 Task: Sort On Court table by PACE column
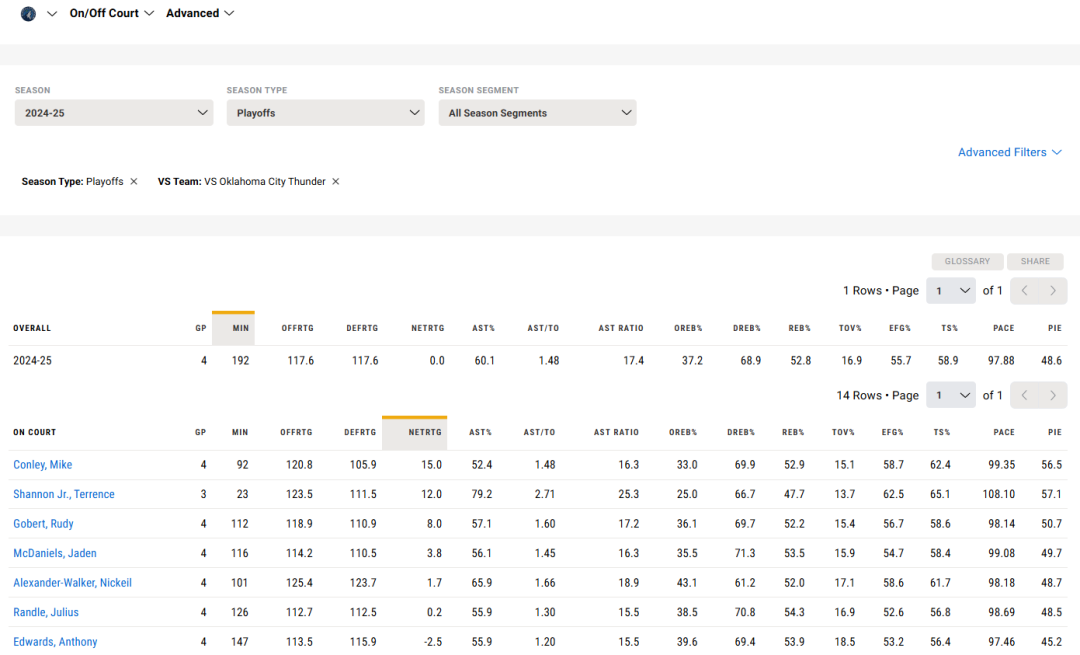(x=1004, y=433)
